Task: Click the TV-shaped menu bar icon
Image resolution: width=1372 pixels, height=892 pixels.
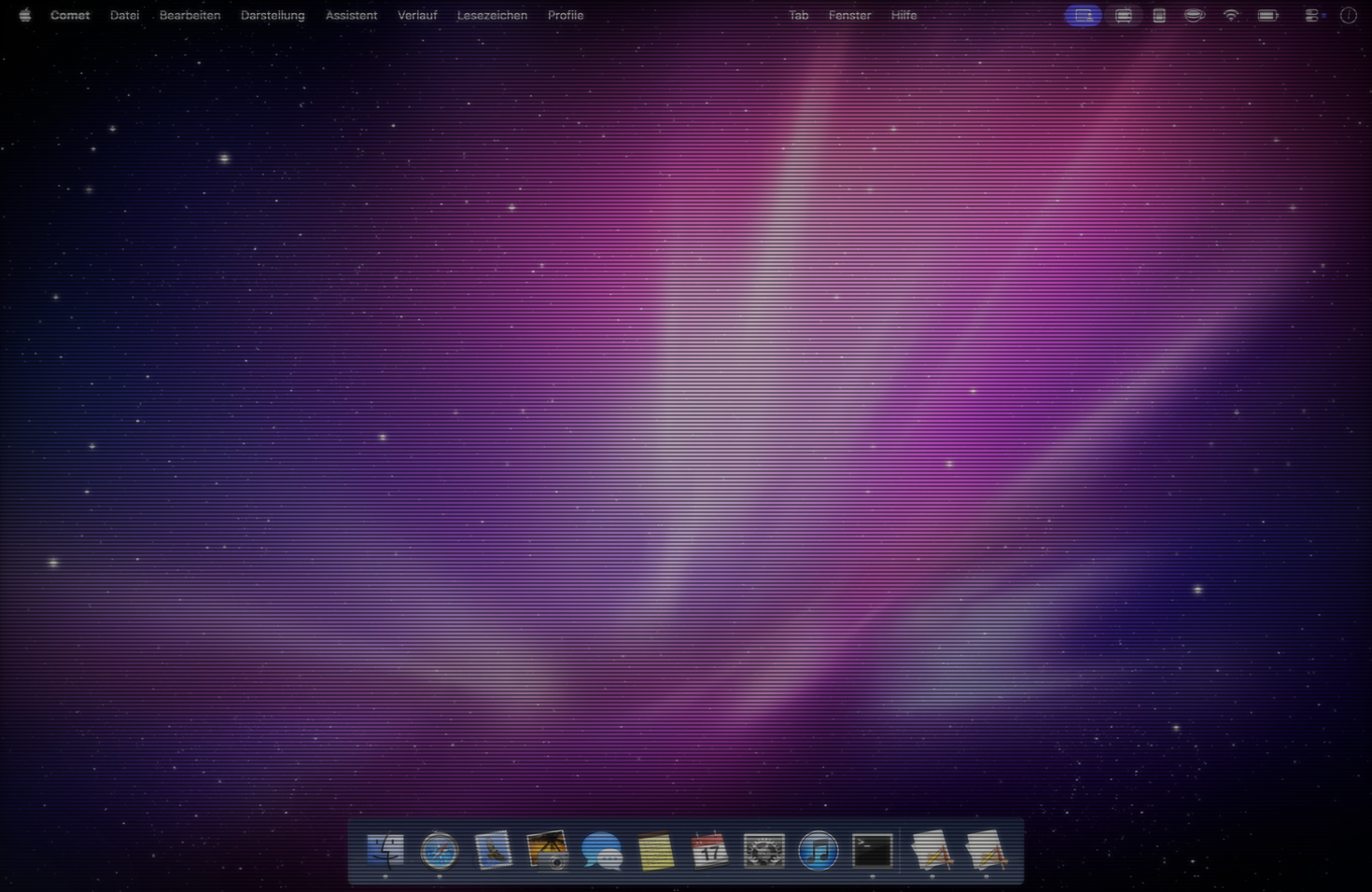Action: (x=1124, y=15)
